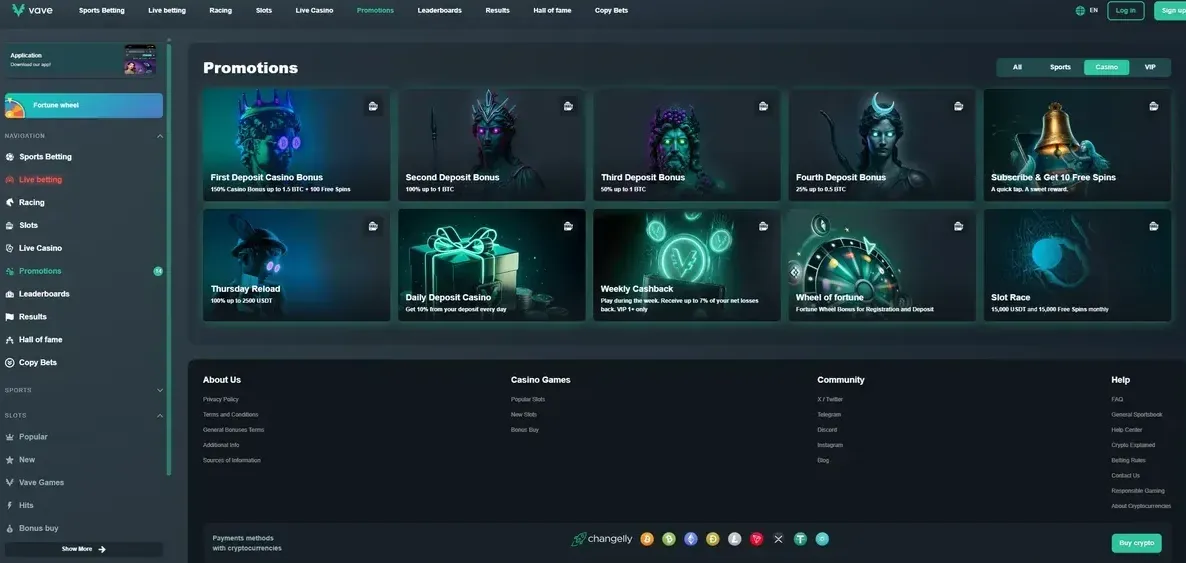Show more slot categories
1186x563 pixels.
(83, 549)
